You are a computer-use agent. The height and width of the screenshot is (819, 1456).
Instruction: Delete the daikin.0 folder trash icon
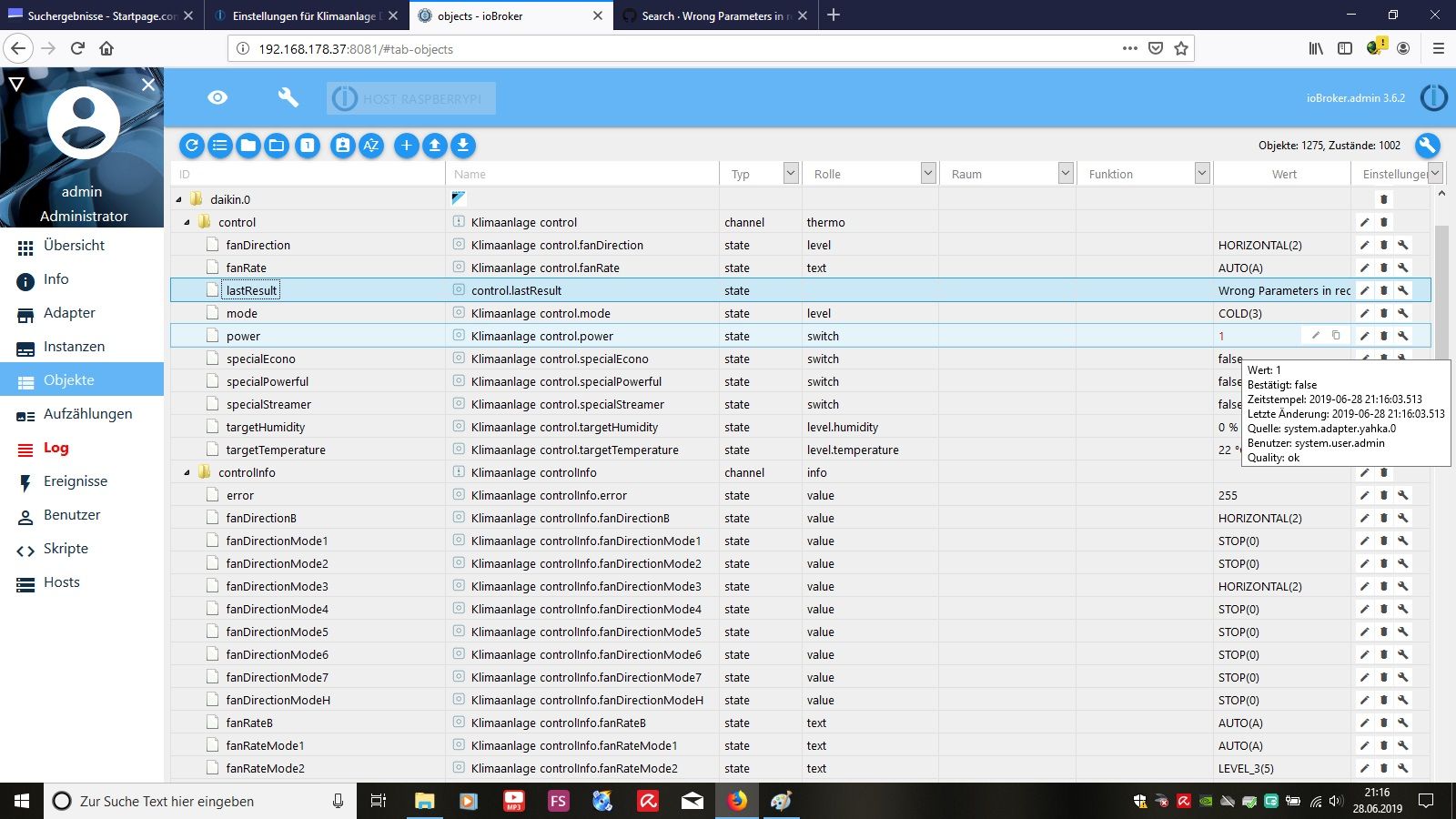coord(1384,199)
